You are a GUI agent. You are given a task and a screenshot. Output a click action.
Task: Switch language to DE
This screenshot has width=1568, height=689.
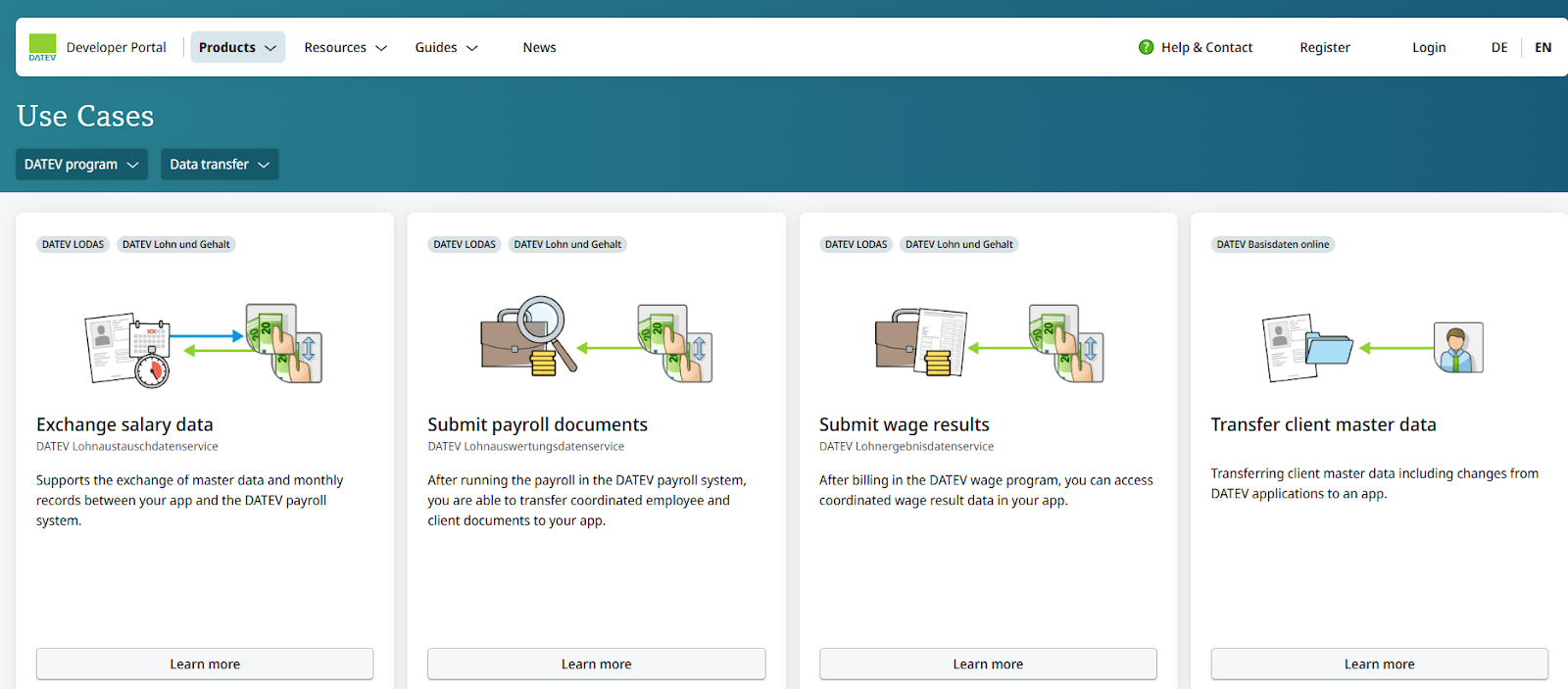point(1499,47)
